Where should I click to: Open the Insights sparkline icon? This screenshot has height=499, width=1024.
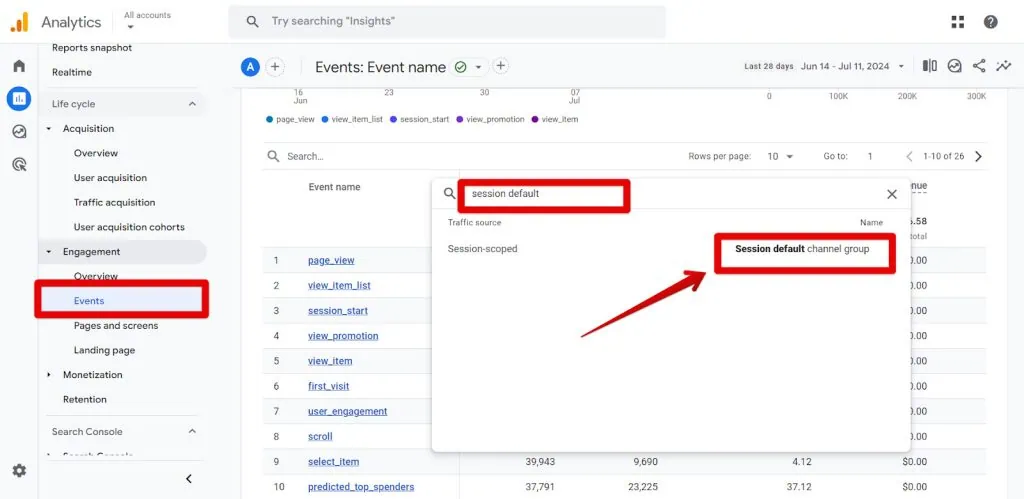point(1003,66)
